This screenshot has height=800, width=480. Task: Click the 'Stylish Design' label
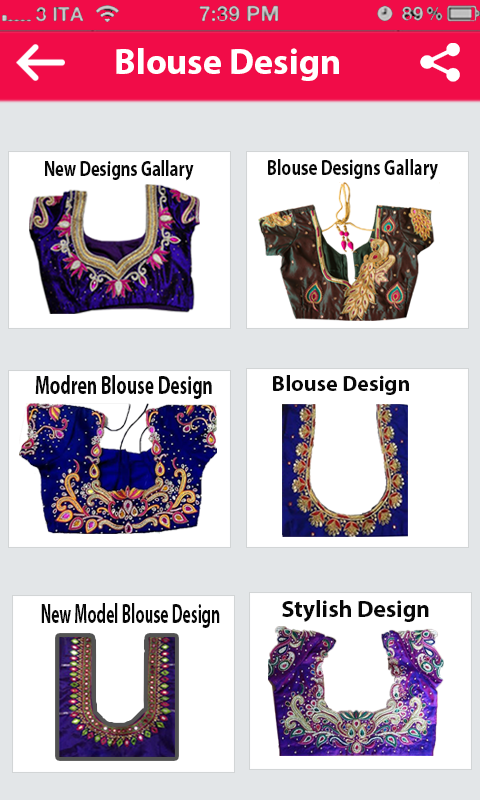coord(356,610)
